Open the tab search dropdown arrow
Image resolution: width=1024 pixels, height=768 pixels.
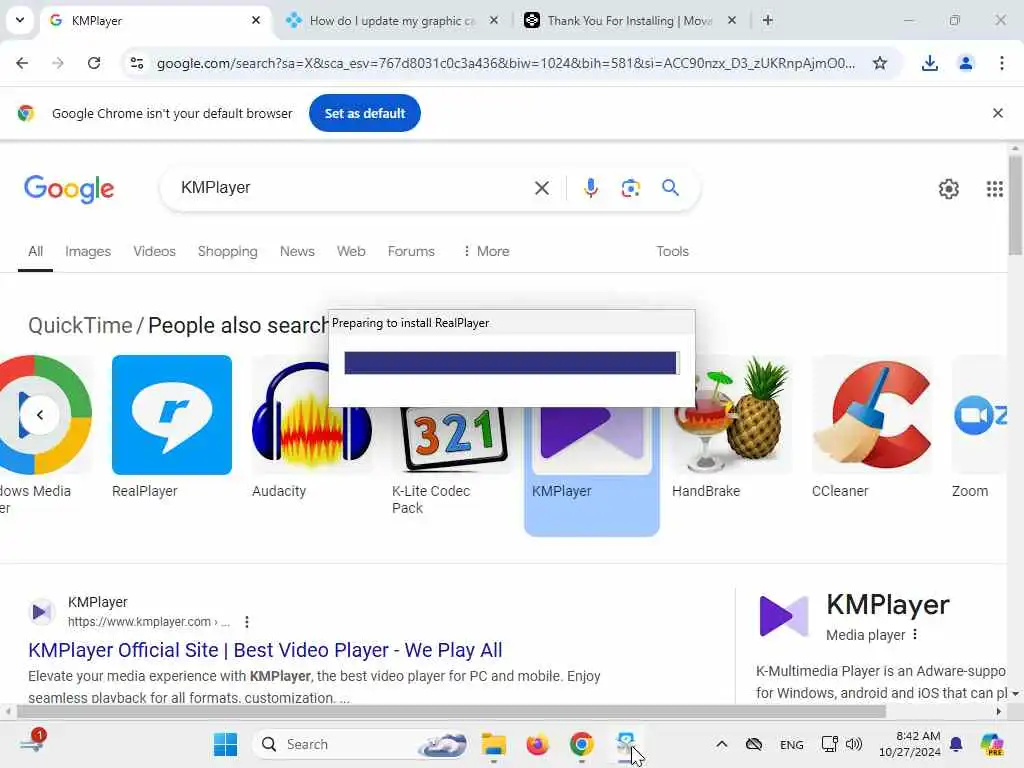tap(20, 20)
